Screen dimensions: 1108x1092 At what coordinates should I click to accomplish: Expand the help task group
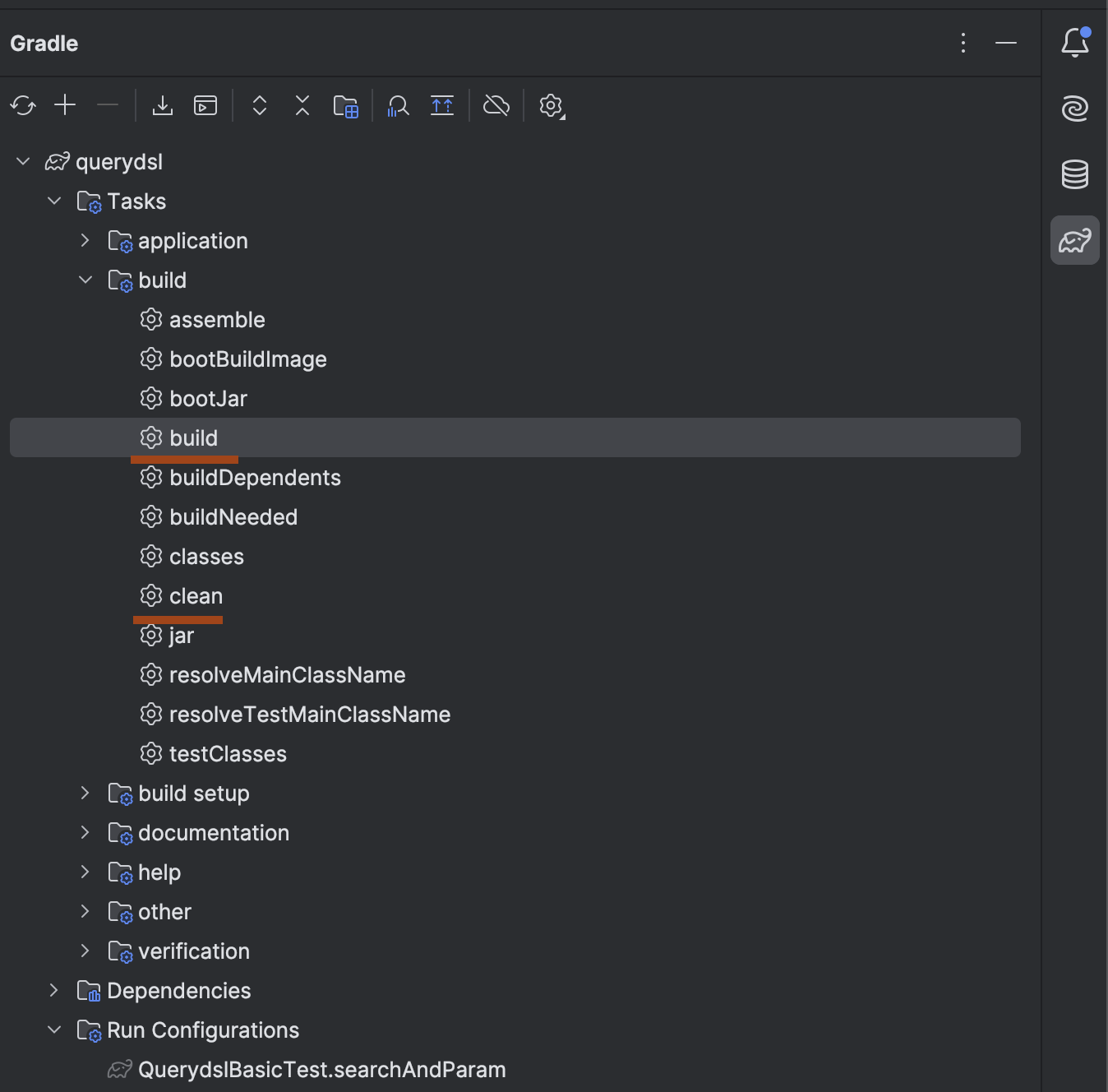[x=85, y=872]
